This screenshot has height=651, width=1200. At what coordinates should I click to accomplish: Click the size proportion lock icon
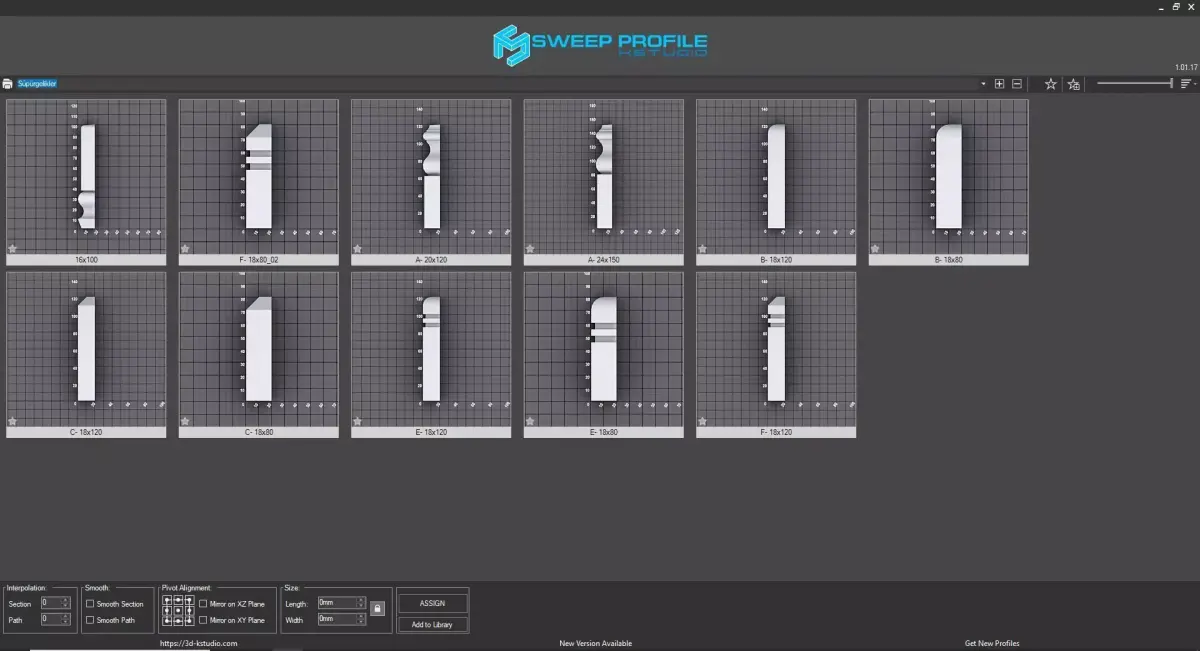tap(377, 608)
